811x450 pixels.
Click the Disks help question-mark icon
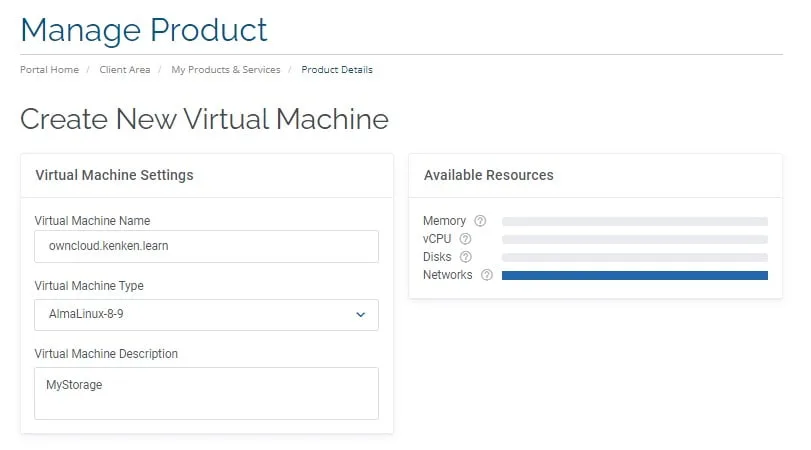click(466, 257)
